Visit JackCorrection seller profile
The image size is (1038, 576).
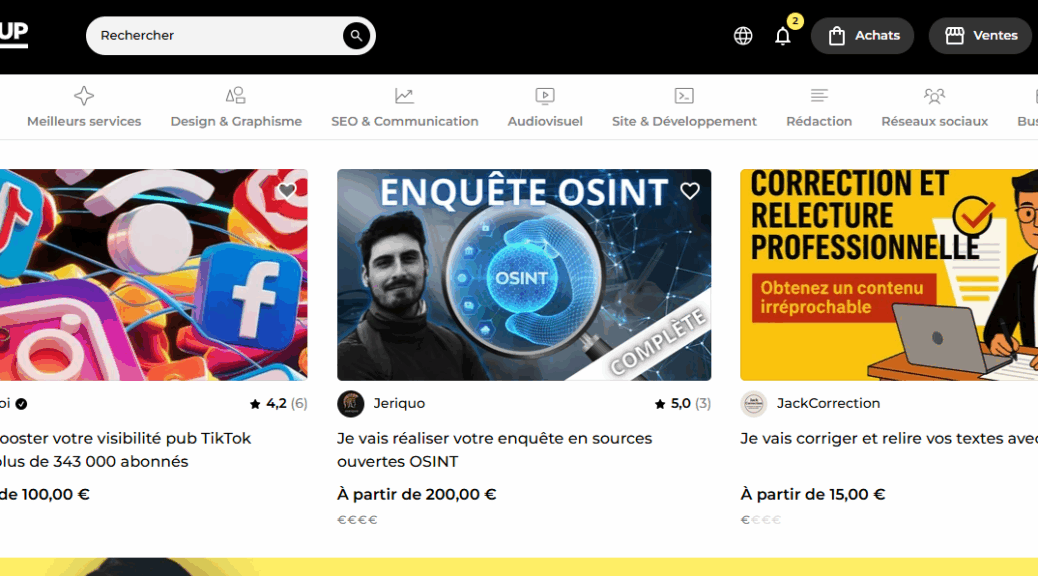coord(828,403)
